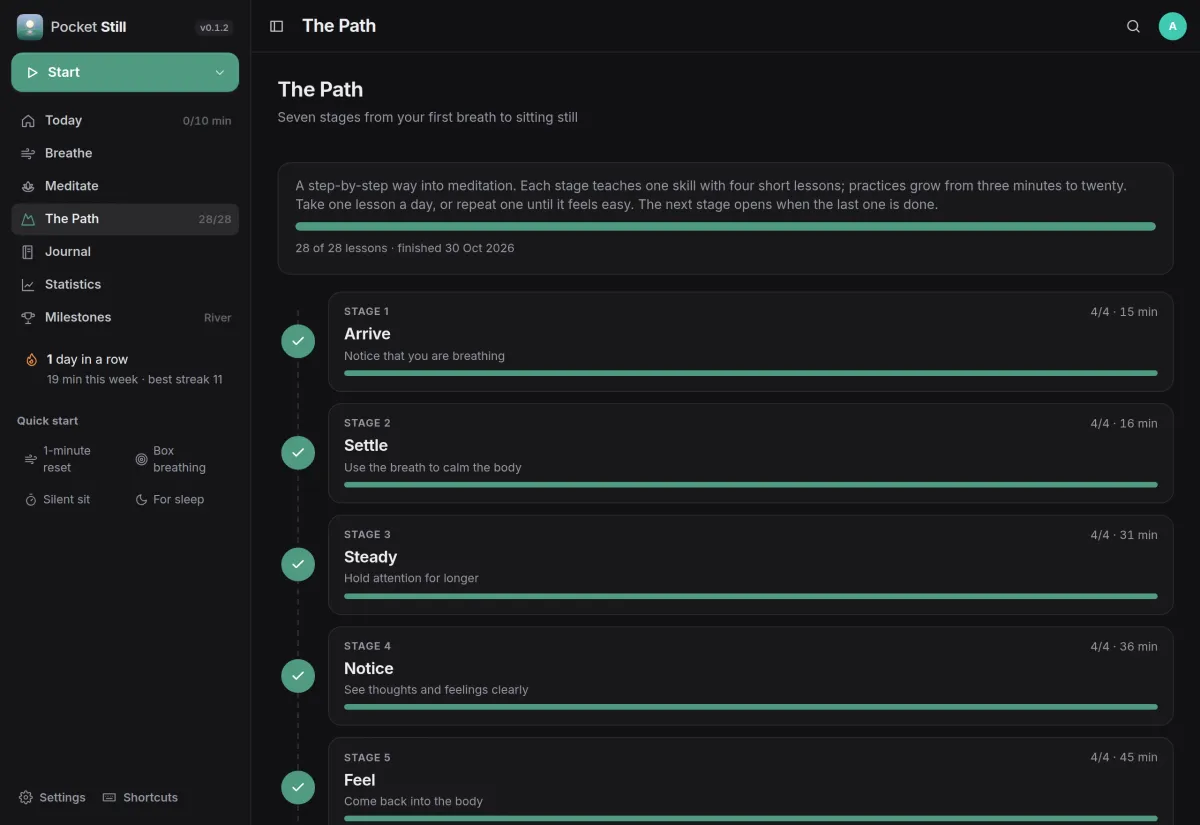View the Statistics page
1200x825 pixels.
click(125, 285)
